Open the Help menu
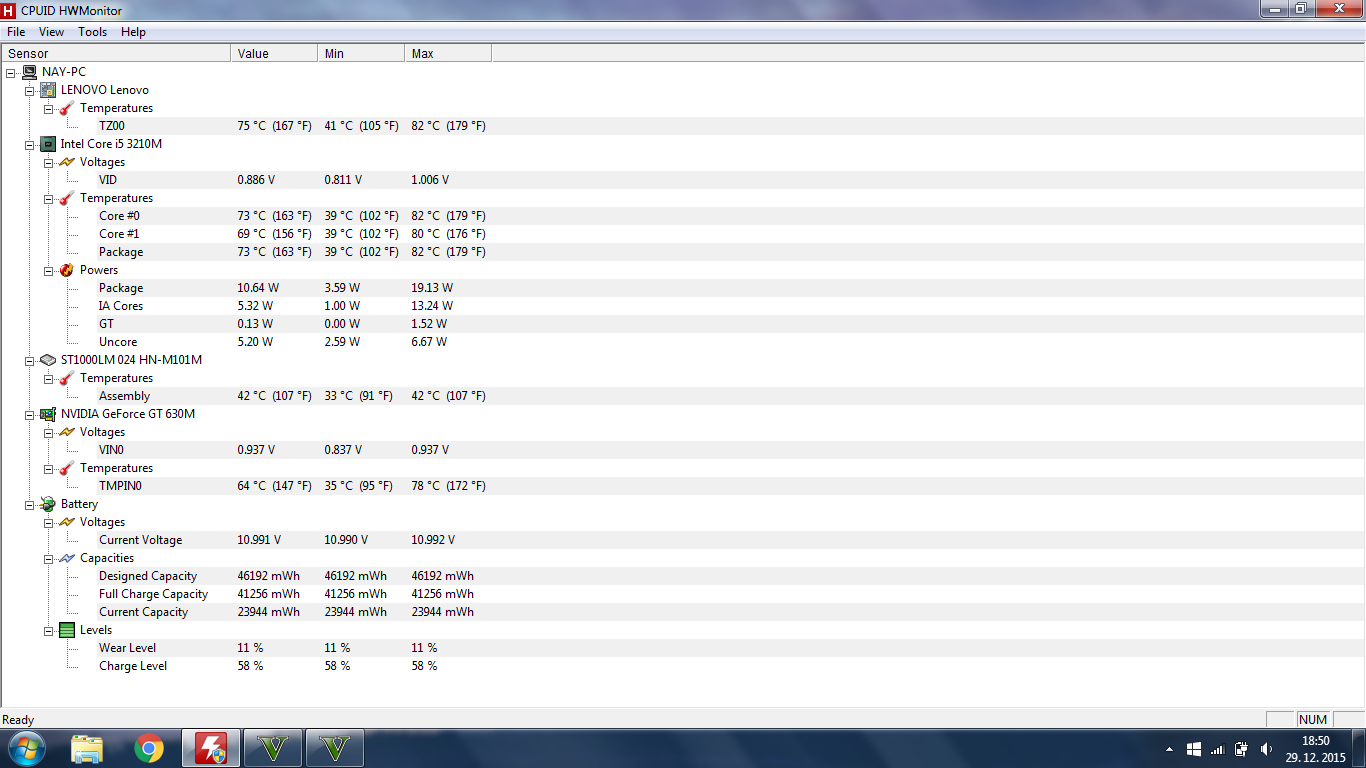This screenshot has width=1366, height=768. point(133,32)
